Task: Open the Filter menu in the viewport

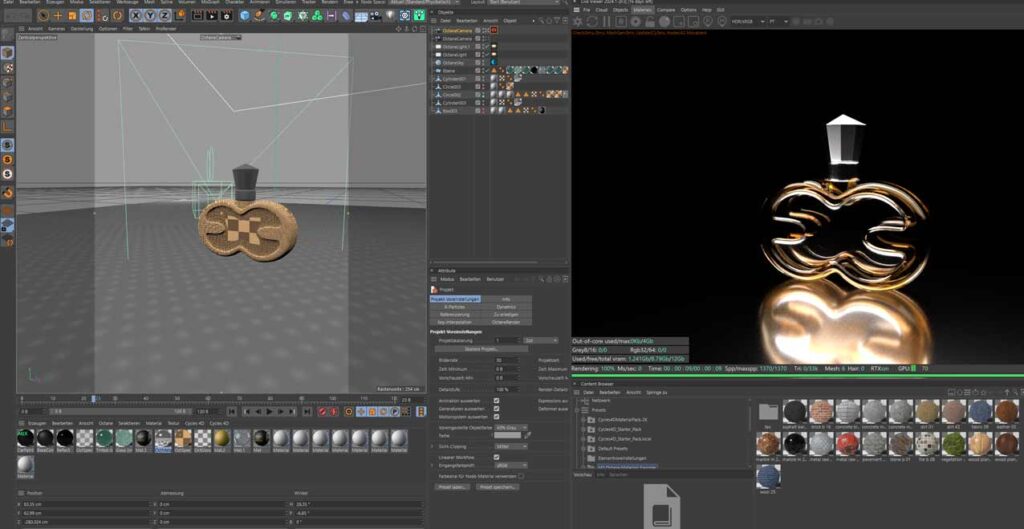Action: tap(127, 29)
